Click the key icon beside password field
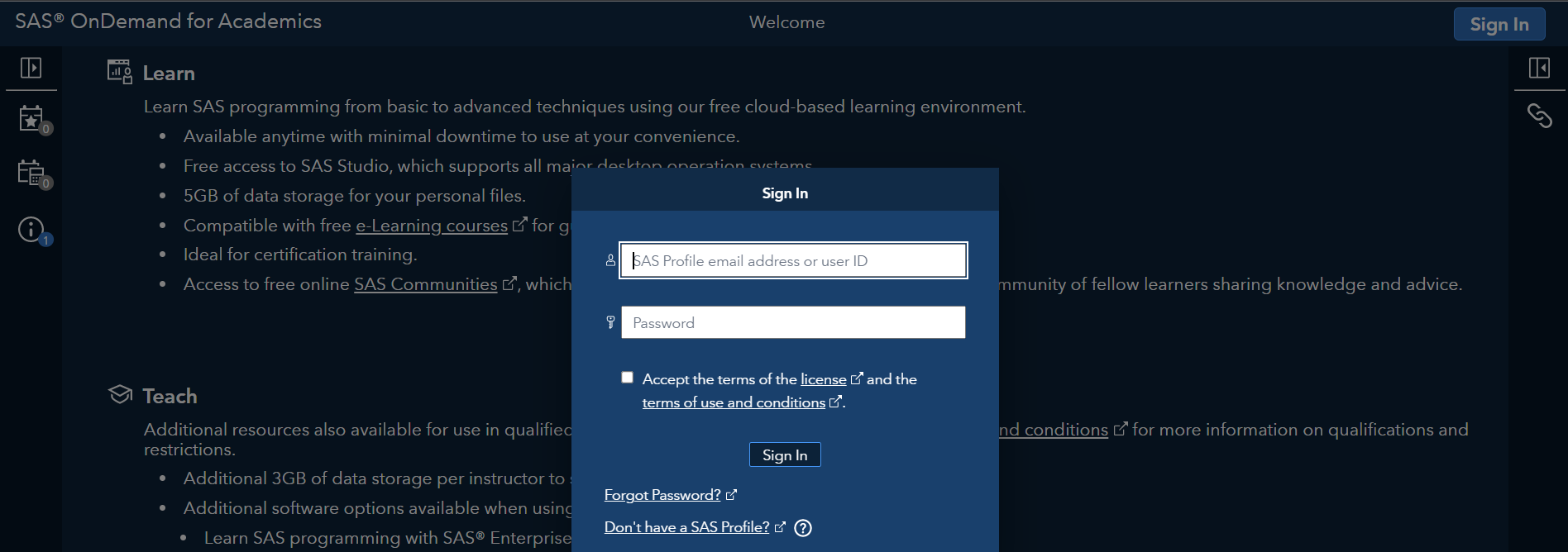 [610, 322]
